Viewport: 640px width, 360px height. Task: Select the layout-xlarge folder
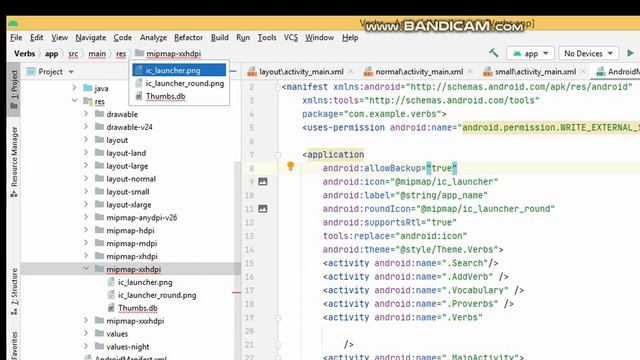pyautogui.click(x=129, y=204)
